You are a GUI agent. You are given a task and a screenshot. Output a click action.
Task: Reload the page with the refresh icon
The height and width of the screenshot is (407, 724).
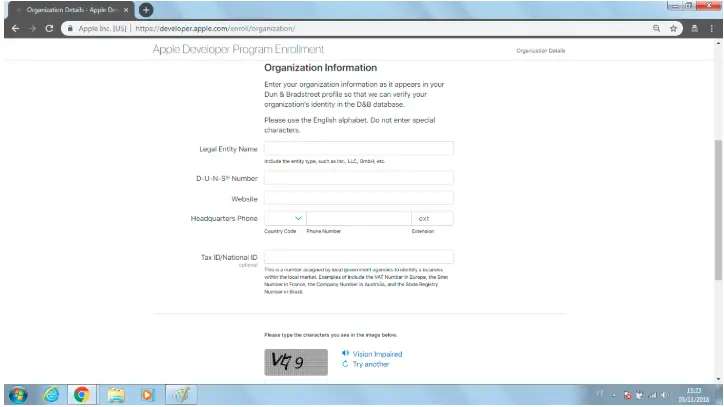pos(49,29)
